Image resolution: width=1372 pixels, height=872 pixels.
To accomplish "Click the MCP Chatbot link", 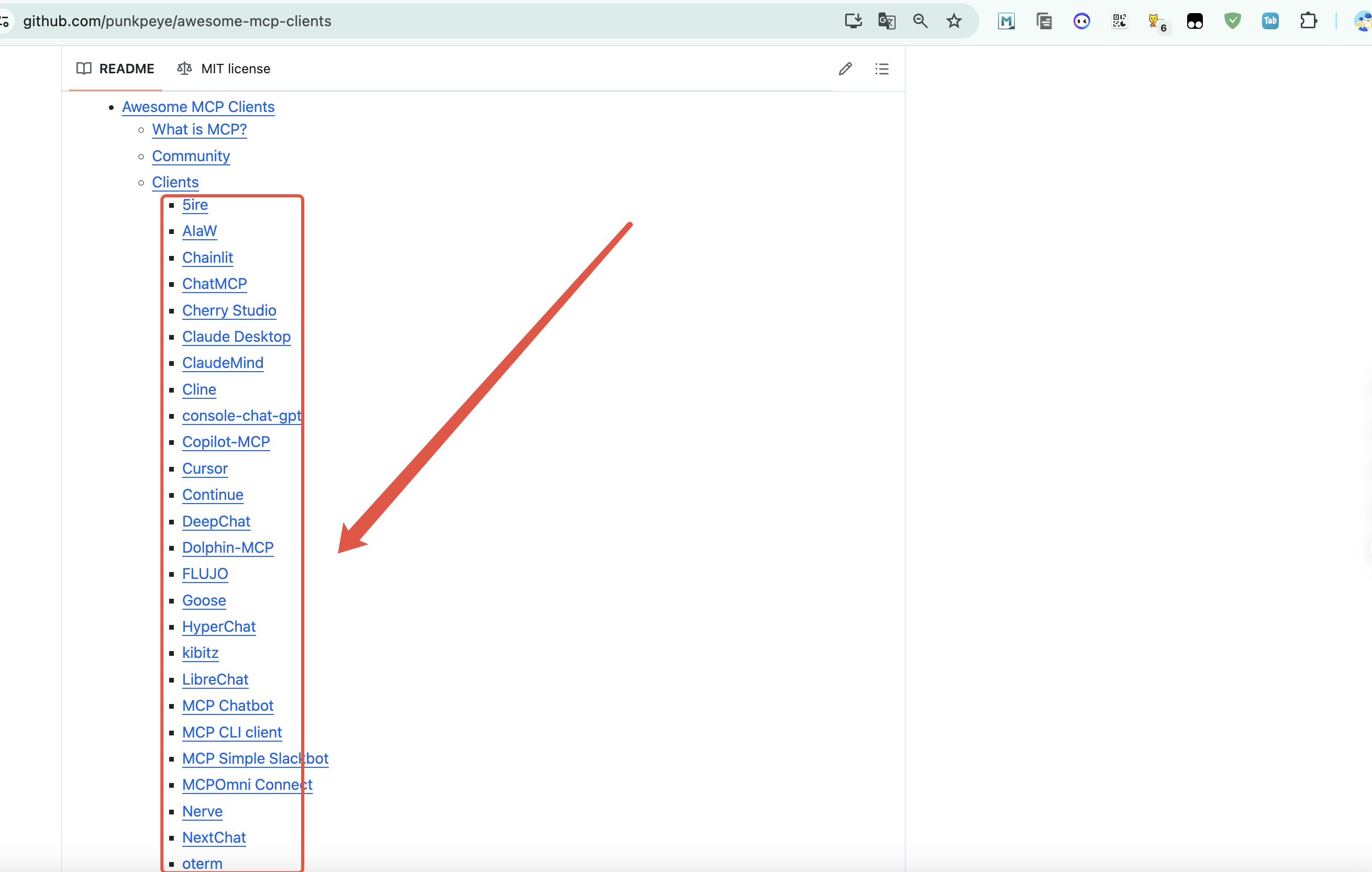I will pos(228,706).
